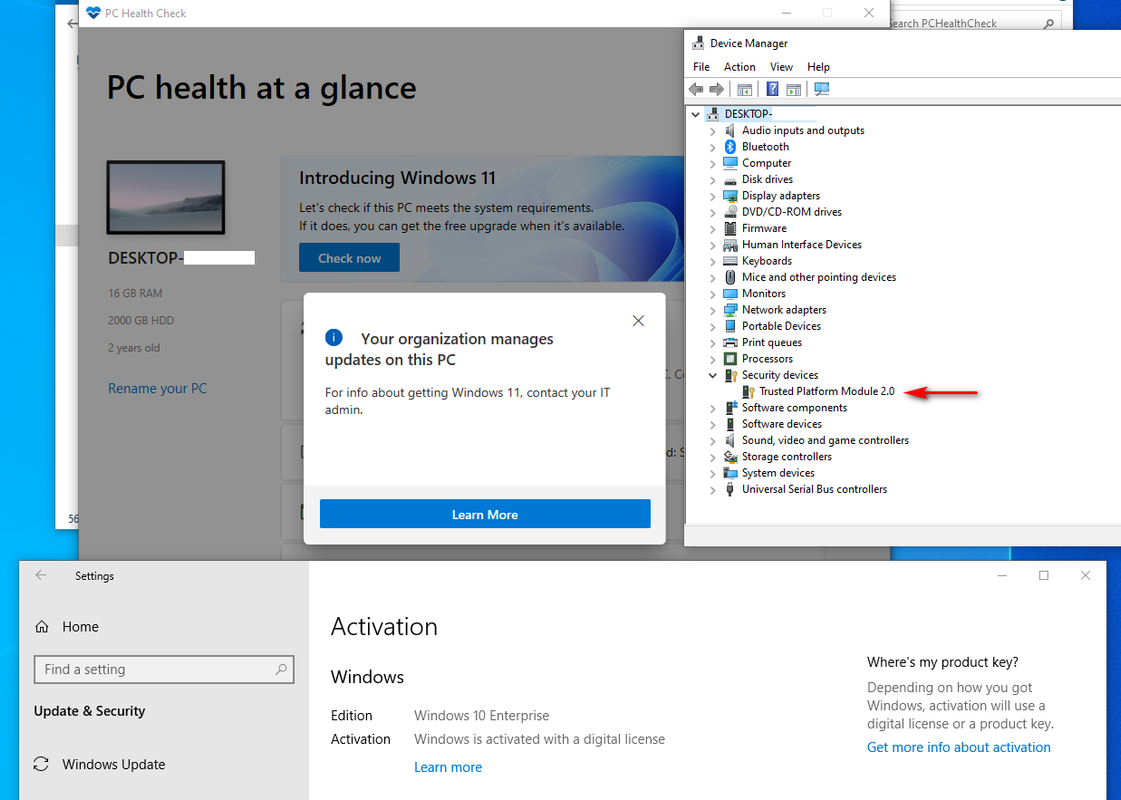
Task: Select the Trusted Platform Module 2.0 entry
Action: [826, 392]
